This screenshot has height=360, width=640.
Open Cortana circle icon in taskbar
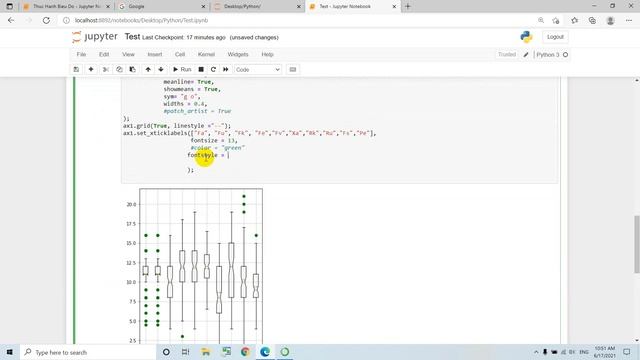coord(166,352)
